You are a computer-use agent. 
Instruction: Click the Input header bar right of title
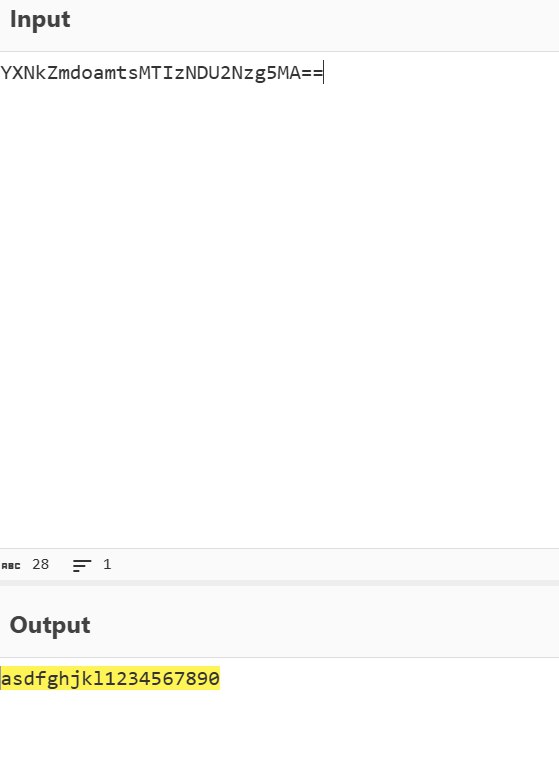[314, 25]
